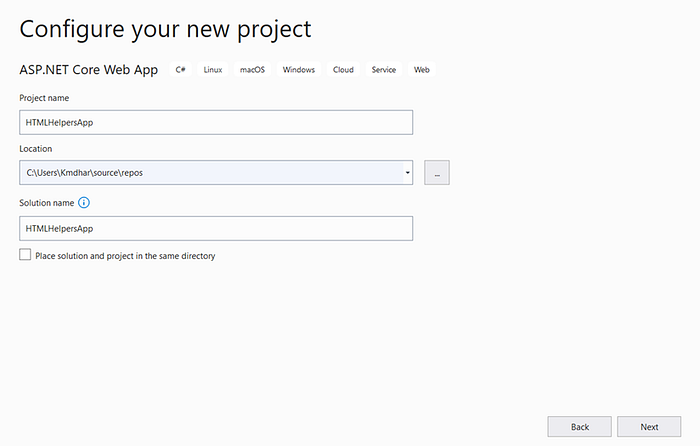Screen dimensions: 700x446
Task: Click the Solution name info icon
Action: click(x=84, y=202)
